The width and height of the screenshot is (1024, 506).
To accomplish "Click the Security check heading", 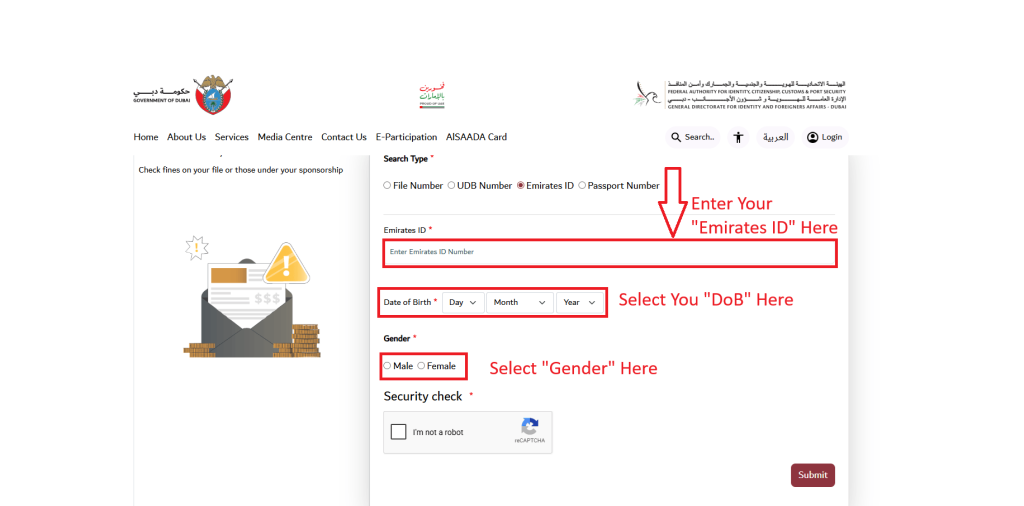I will click(x=423, y=396).
